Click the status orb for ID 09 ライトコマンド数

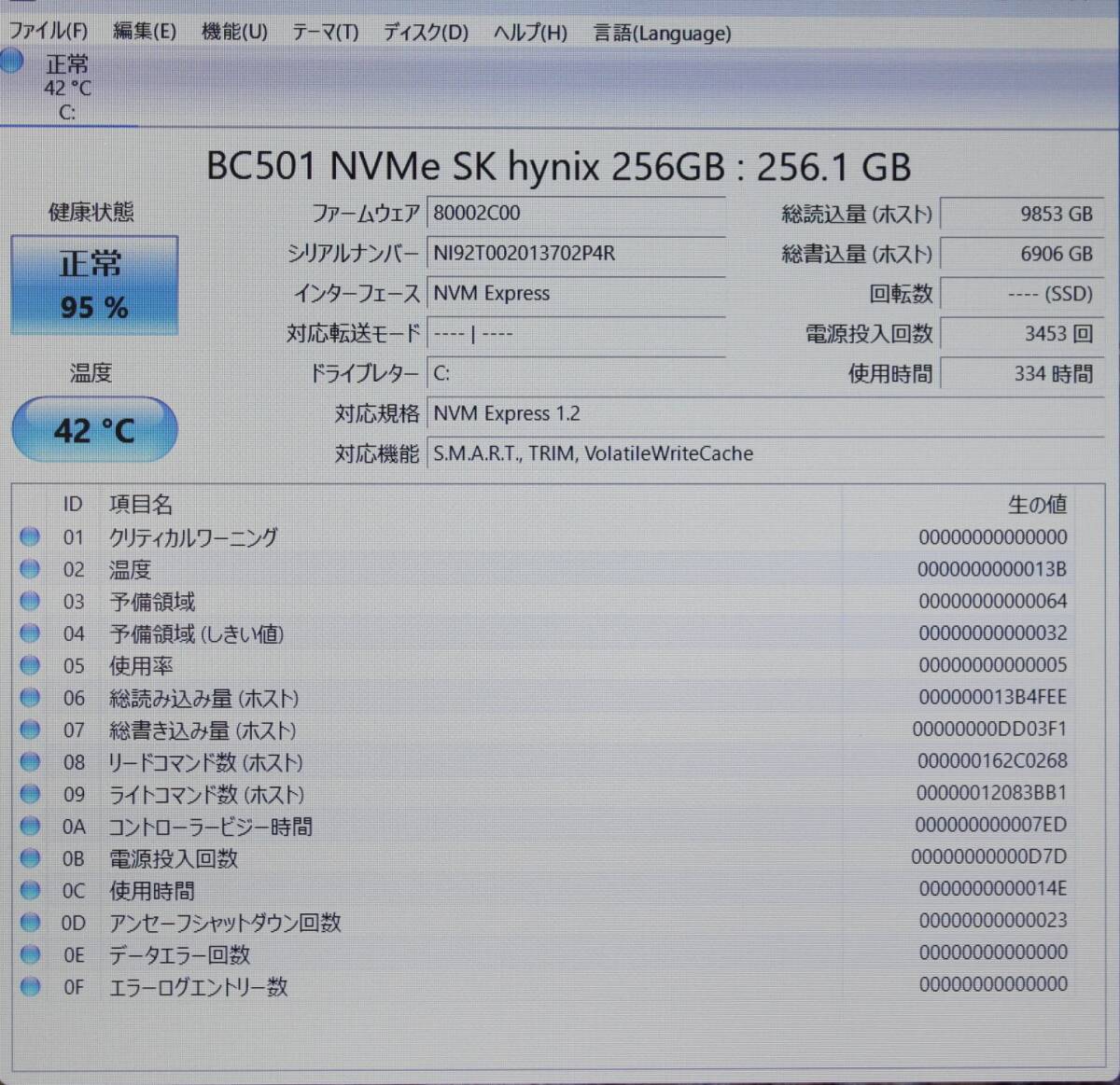pos(30,793)
